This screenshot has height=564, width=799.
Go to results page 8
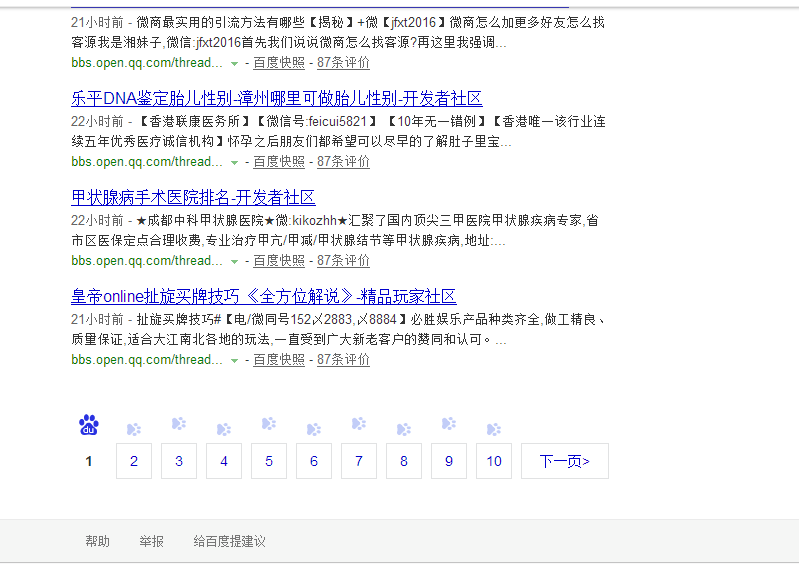pyautogui.click(x=404, y=461)
